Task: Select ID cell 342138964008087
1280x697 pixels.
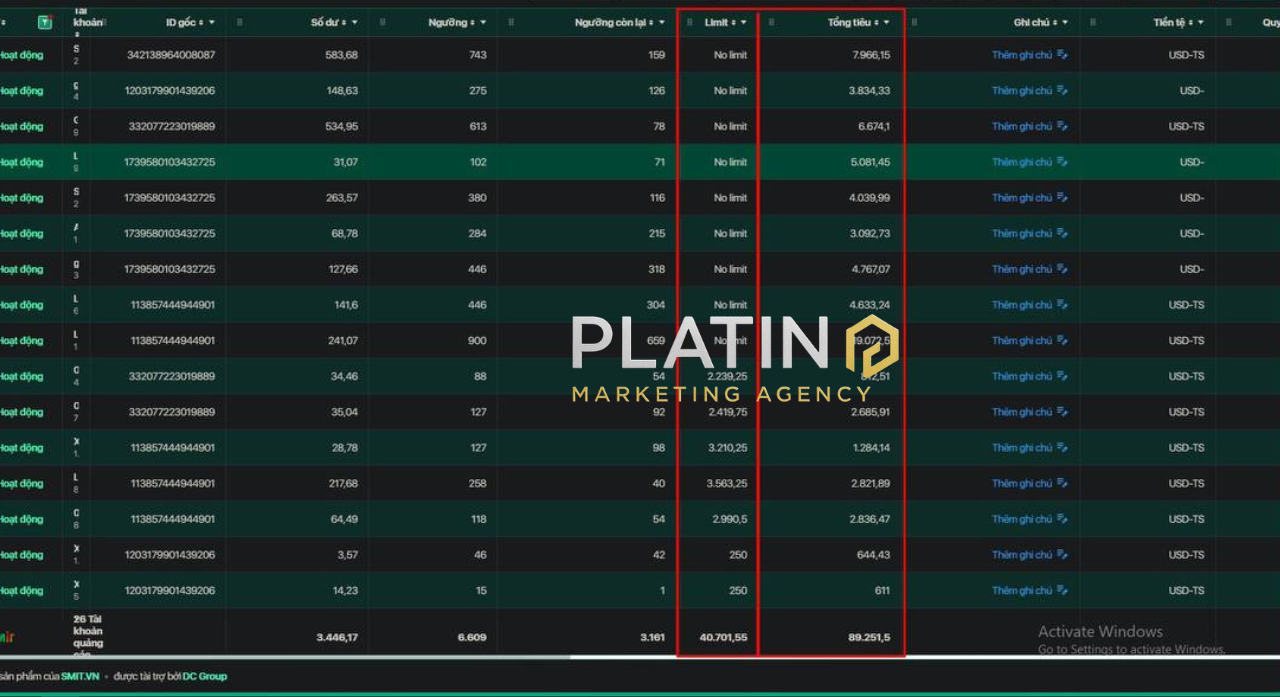Action: (171, 55)
